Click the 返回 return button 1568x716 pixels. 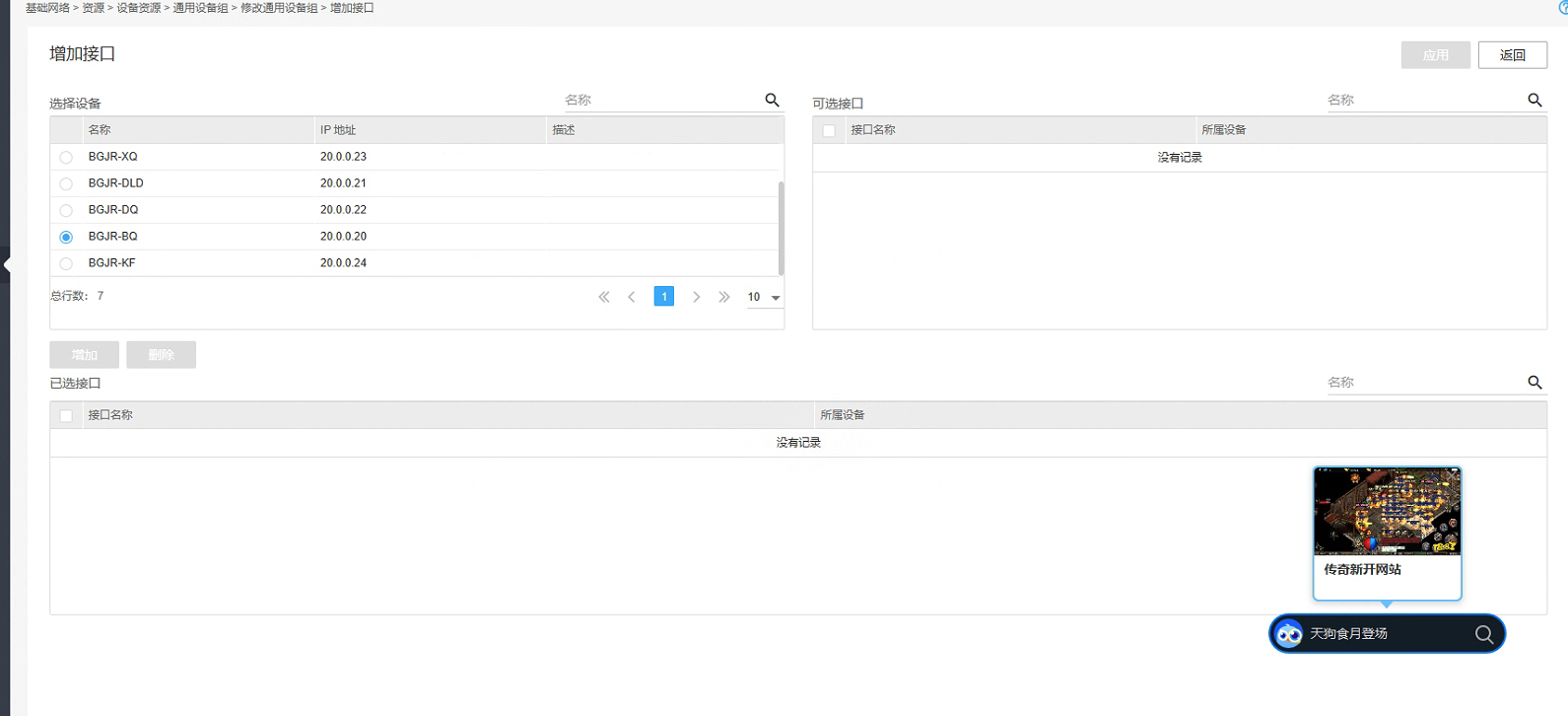pyautogui.click(x=1513, y=55)
